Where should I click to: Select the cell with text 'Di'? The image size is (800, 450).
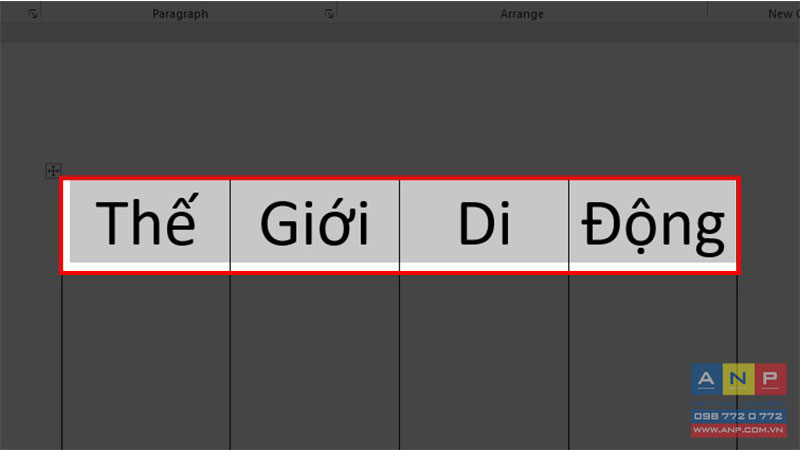(x=484, y=224)
